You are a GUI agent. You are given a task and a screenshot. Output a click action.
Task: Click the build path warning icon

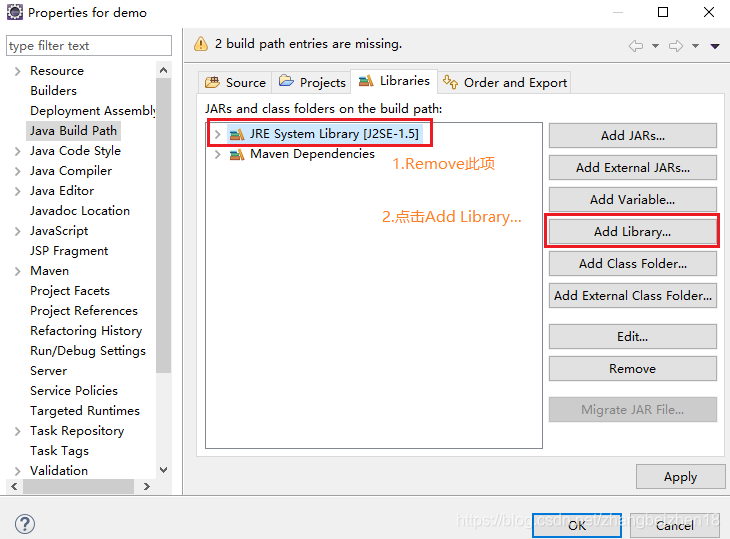(201, 44)
